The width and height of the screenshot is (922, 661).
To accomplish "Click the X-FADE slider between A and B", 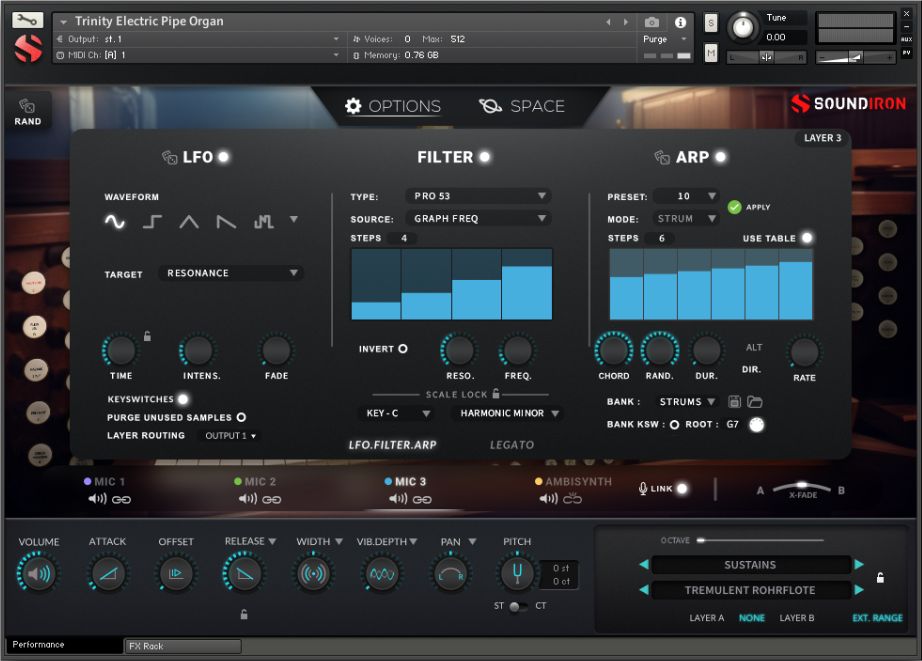I will tap(802, 485).
